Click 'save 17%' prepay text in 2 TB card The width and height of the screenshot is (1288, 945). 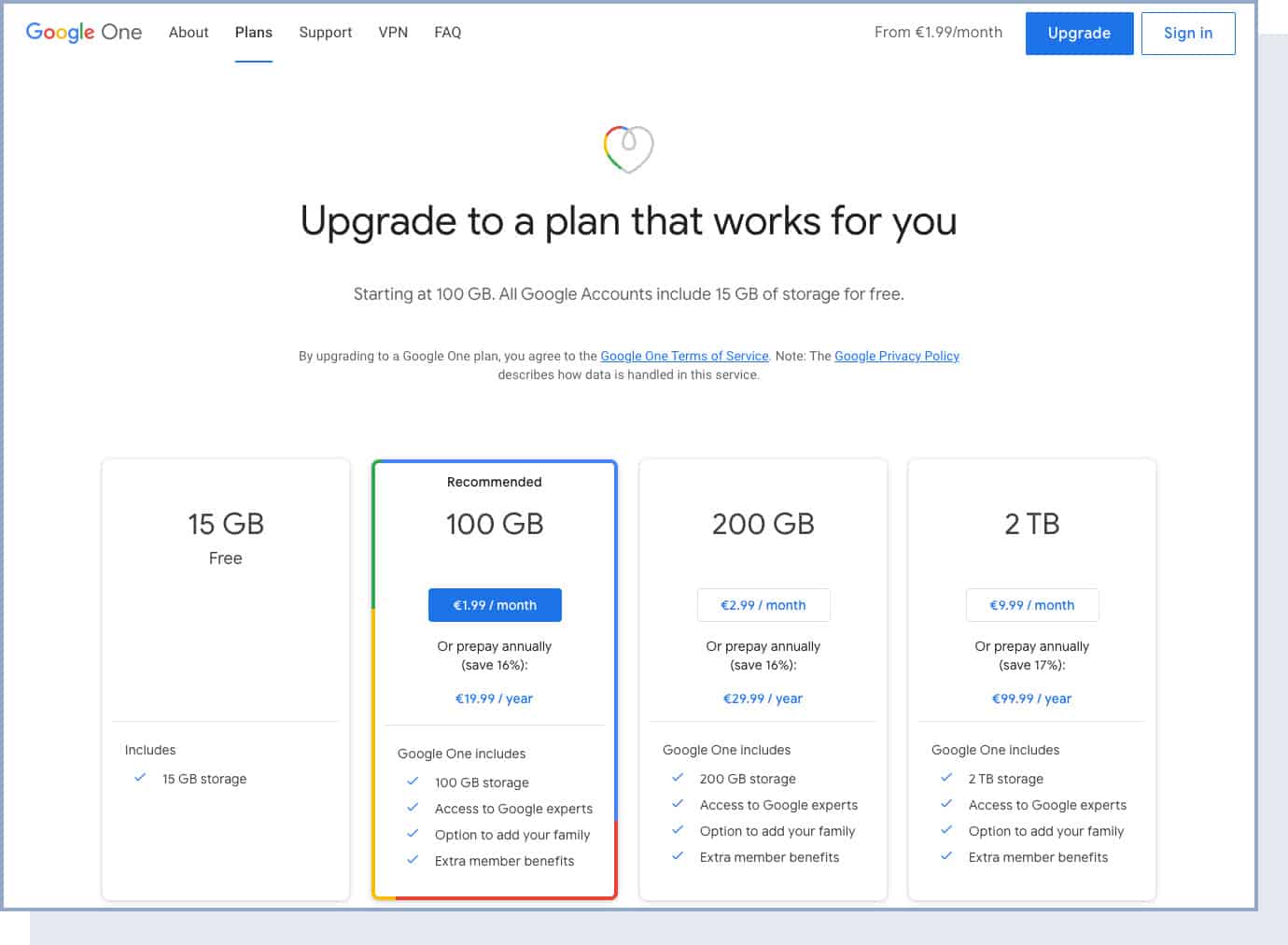1031,665
